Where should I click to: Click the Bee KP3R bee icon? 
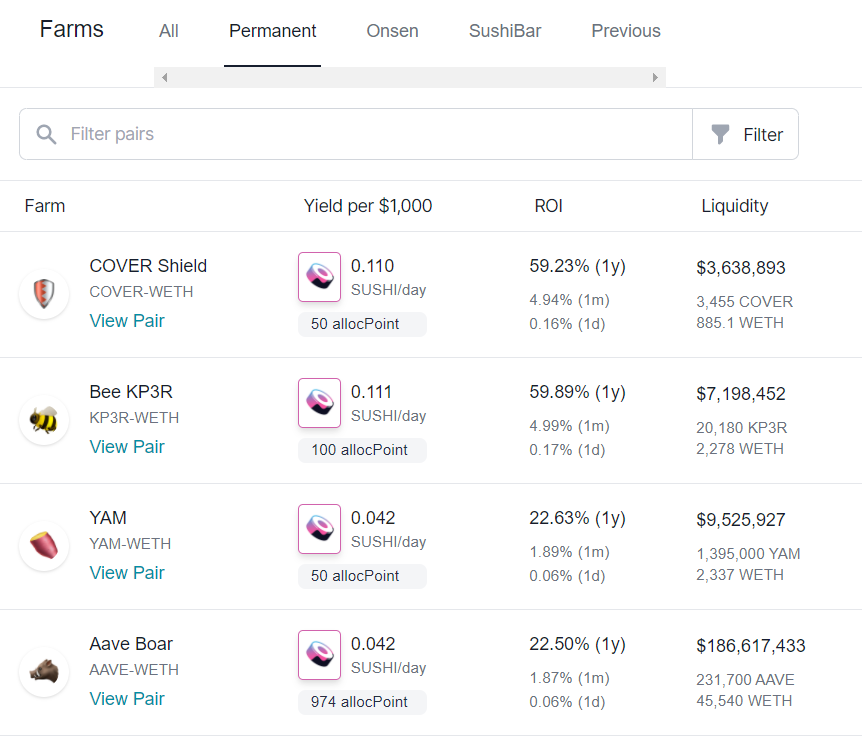pyautogui.click(x=44, y=420)
